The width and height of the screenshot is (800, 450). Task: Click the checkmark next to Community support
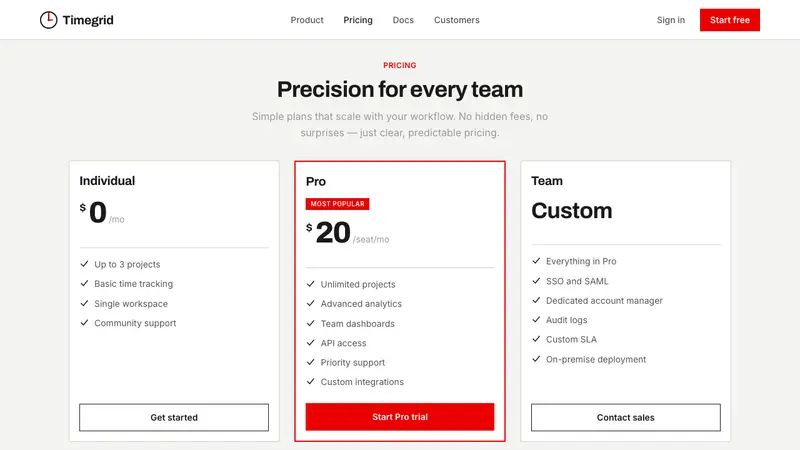point(84,322)
